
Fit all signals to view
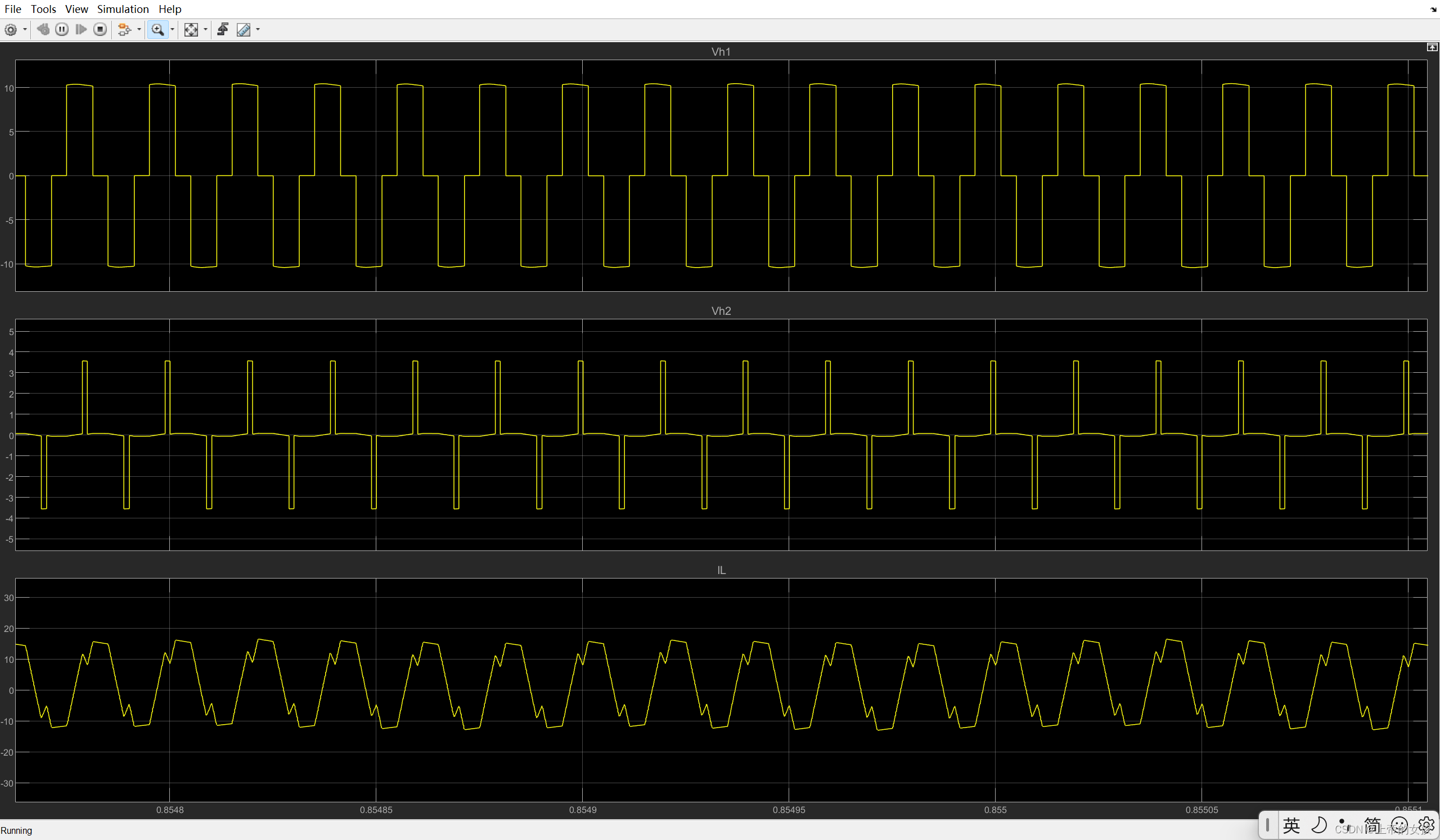[x=192, y=30]
